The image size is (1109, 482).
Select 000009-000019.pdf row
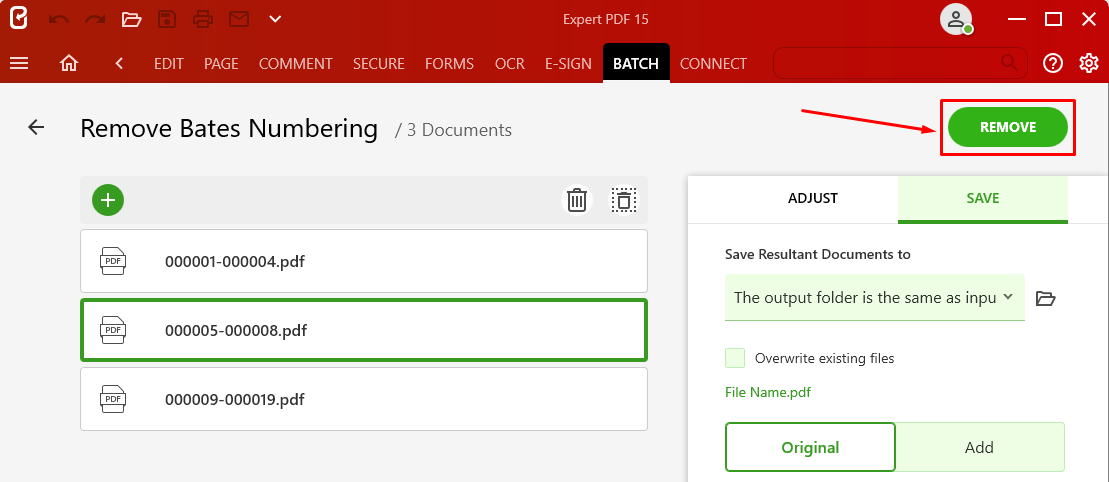click(364, 399)
